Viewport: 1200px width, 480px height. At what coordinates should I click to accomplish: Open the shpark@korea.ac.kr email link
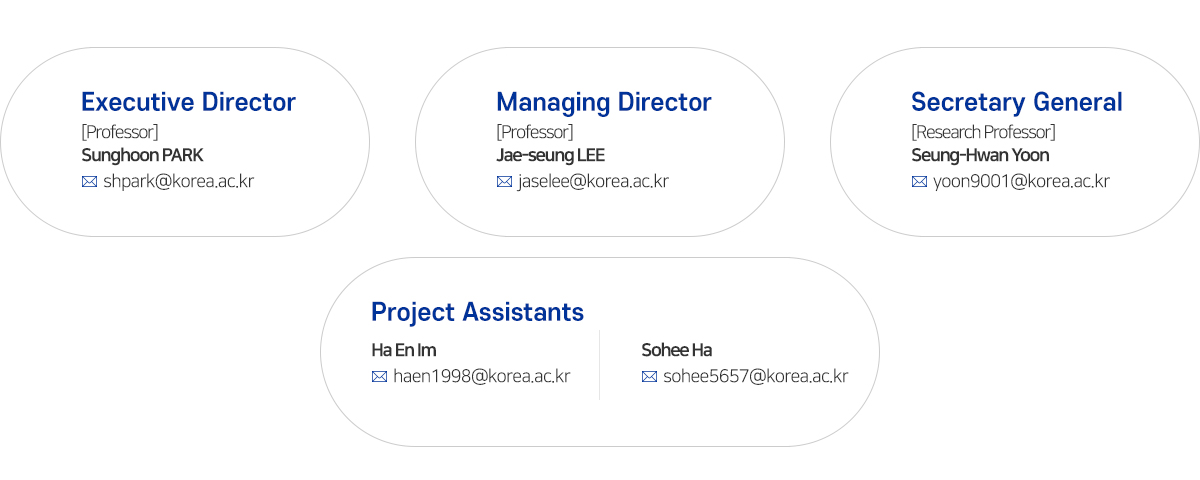[179, 182]
